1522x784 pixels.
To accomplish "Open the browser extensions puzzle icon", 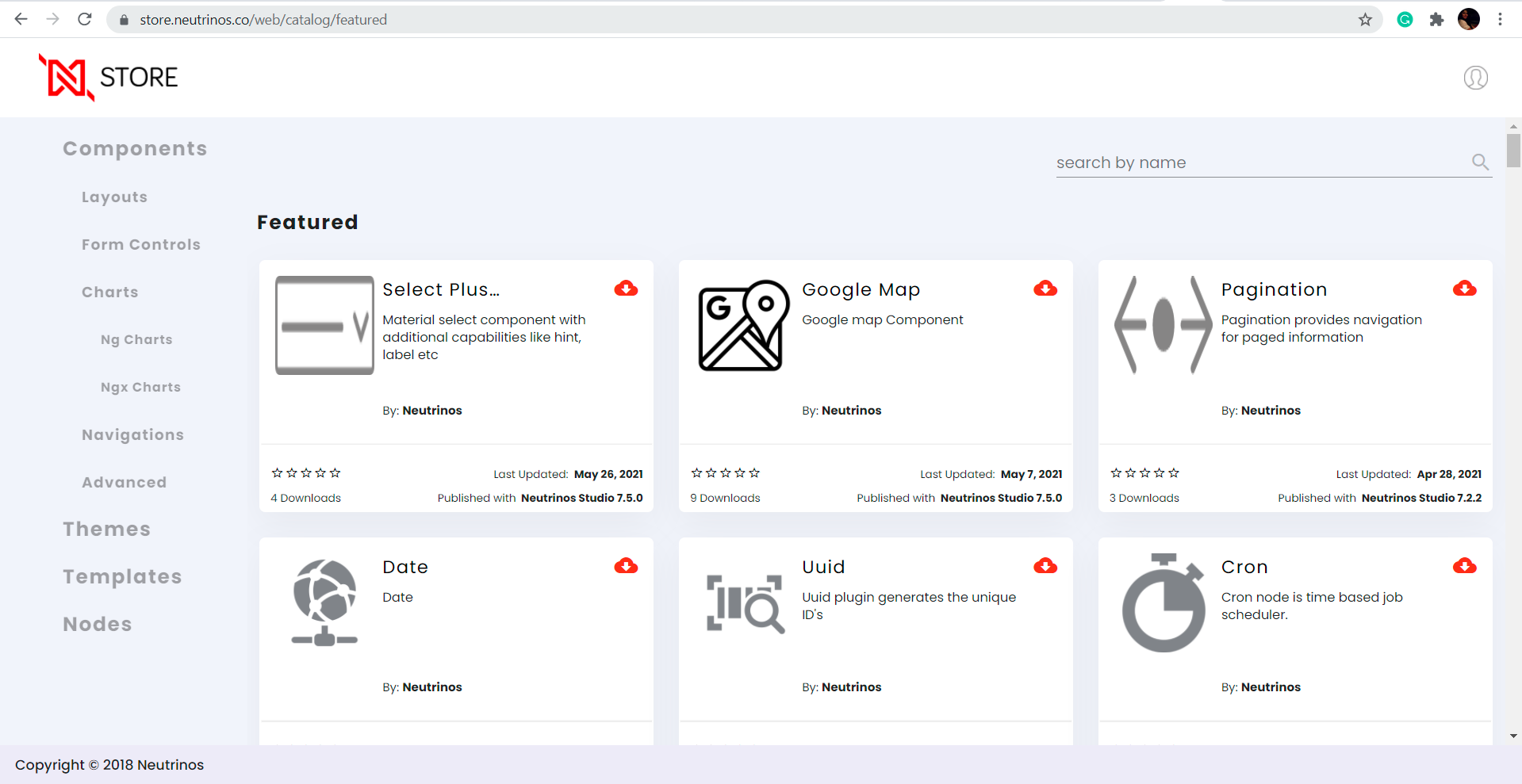I will click(1436, 20).
